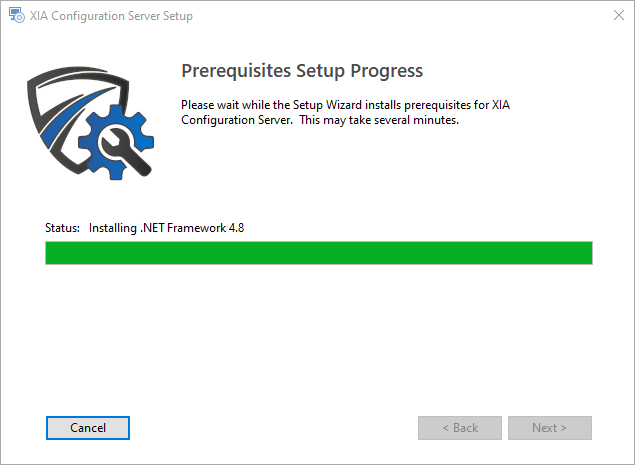
Task: Click the word Prerequisites in the heading
Action: [x=236, y=71]
